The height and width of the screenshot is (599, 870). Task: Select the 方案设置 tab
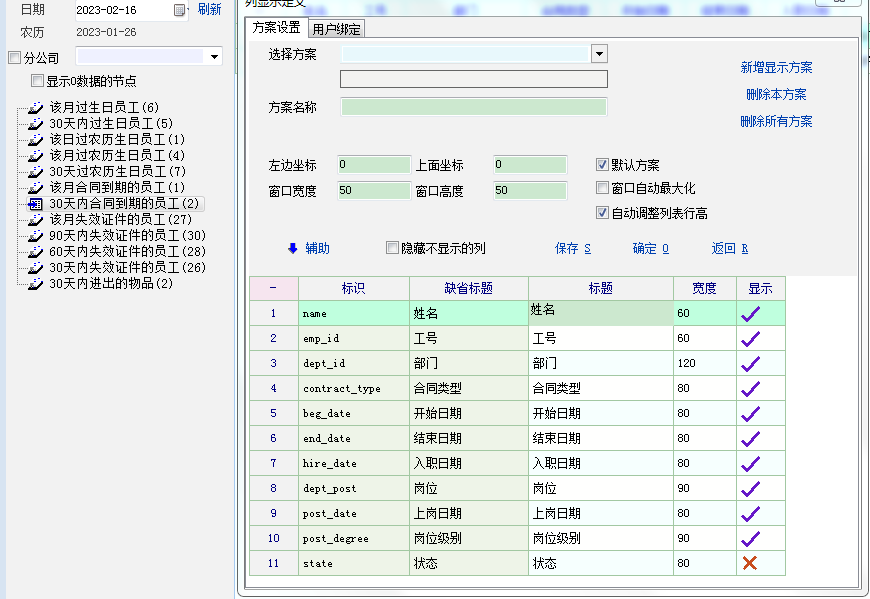(276, 28)
